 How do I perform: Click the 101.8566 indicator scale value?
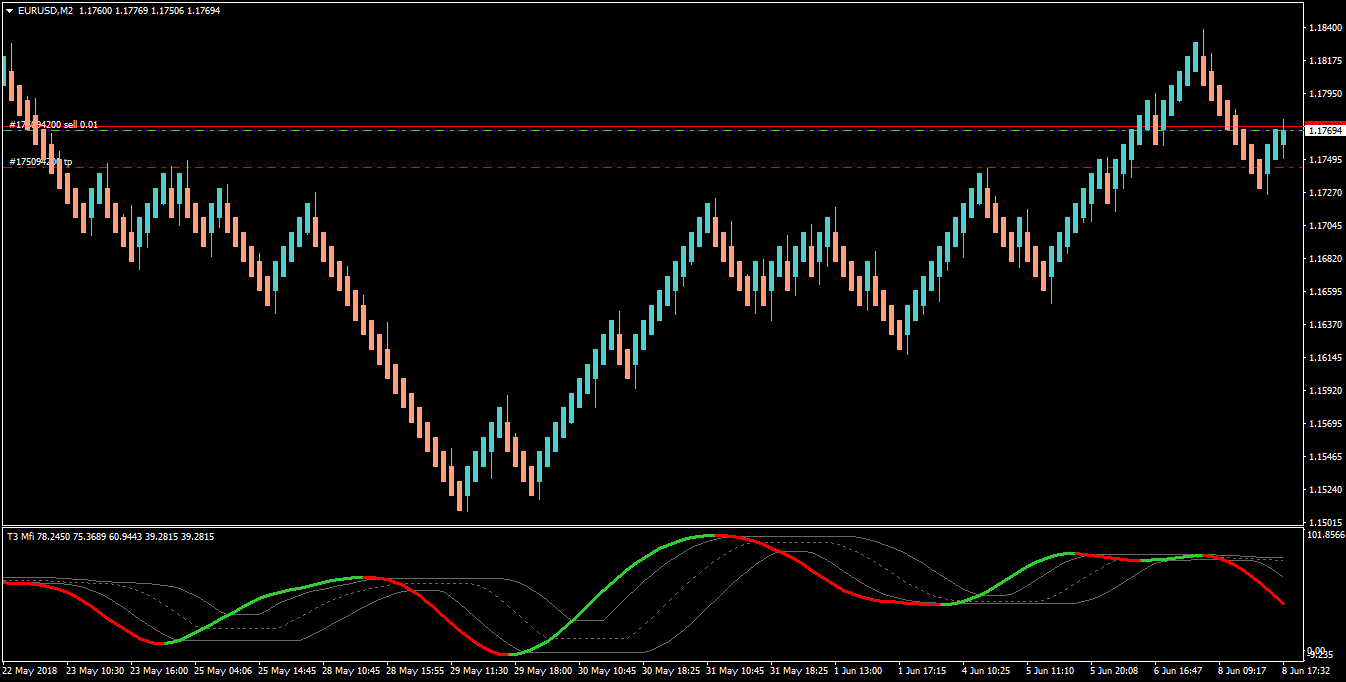tap(1326, 535)
